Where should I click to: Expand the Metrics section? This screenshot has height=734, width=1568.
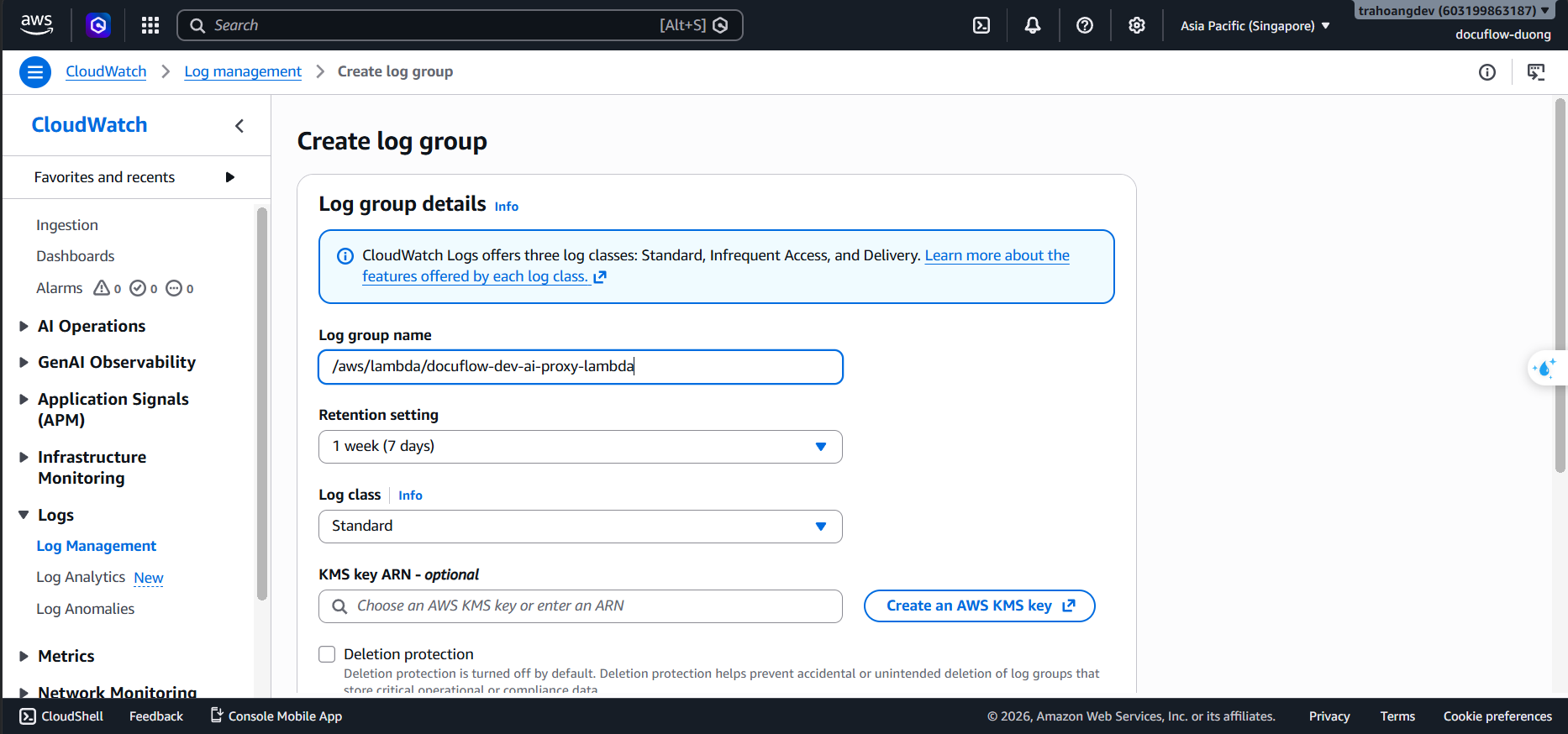24,657
